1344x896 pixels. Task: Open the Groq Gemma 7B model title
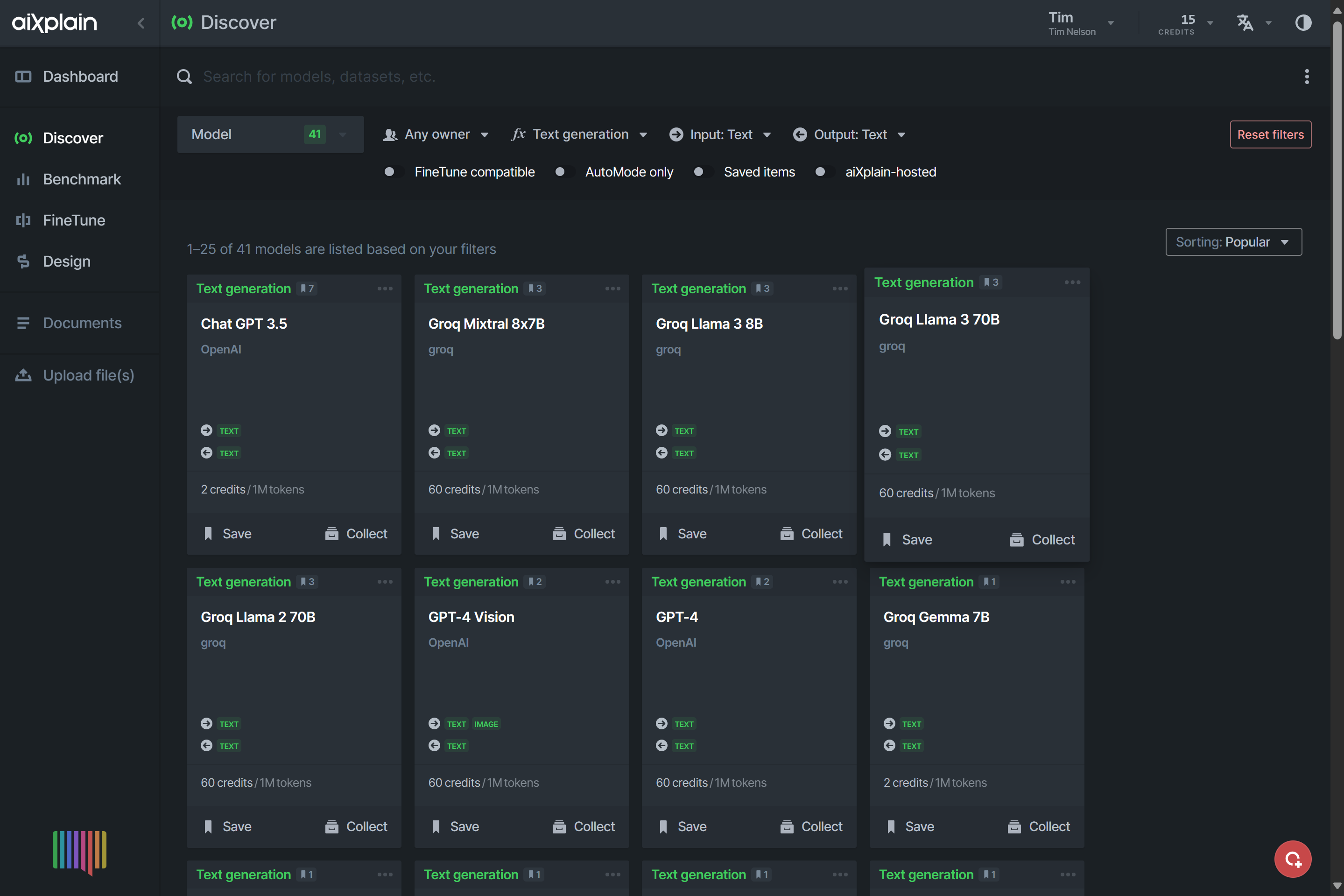coord(936,617)
